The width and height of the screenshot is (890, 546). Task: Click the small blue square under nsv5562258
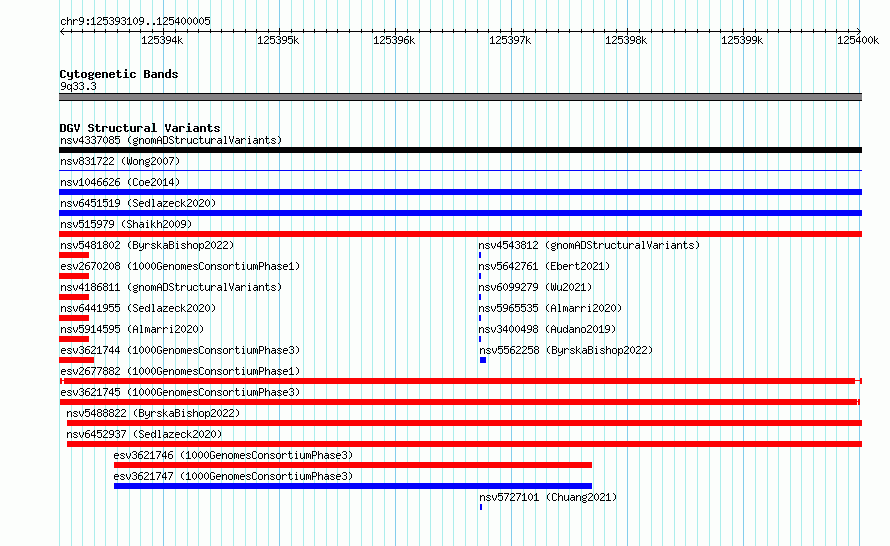coord(483,360)
